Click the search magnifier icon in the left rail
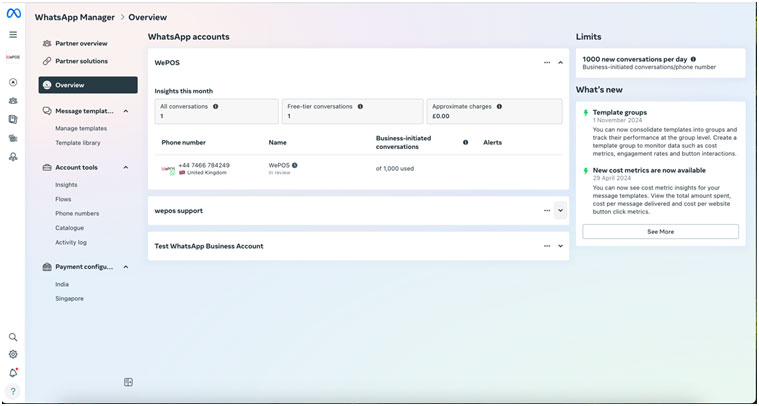 (13, 337)
